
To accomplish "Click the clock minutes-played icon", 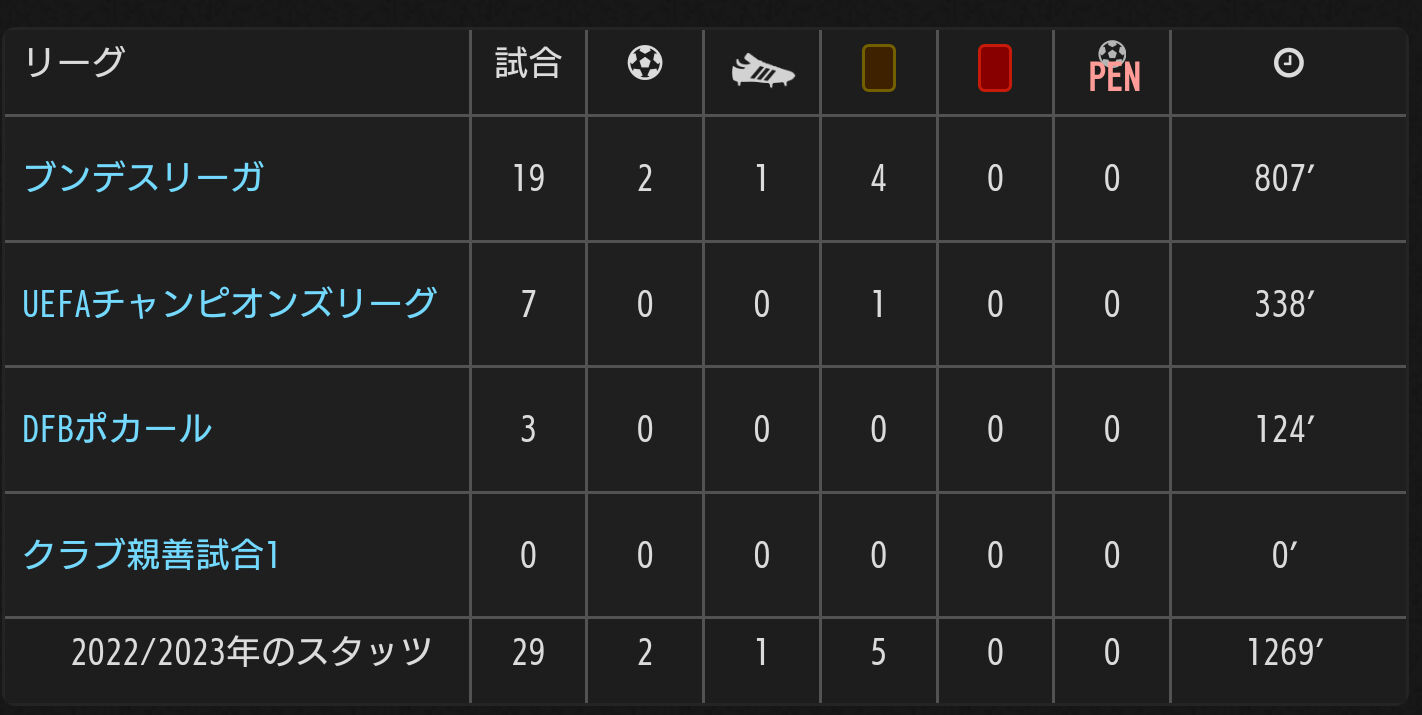I will pos(1288,65).
